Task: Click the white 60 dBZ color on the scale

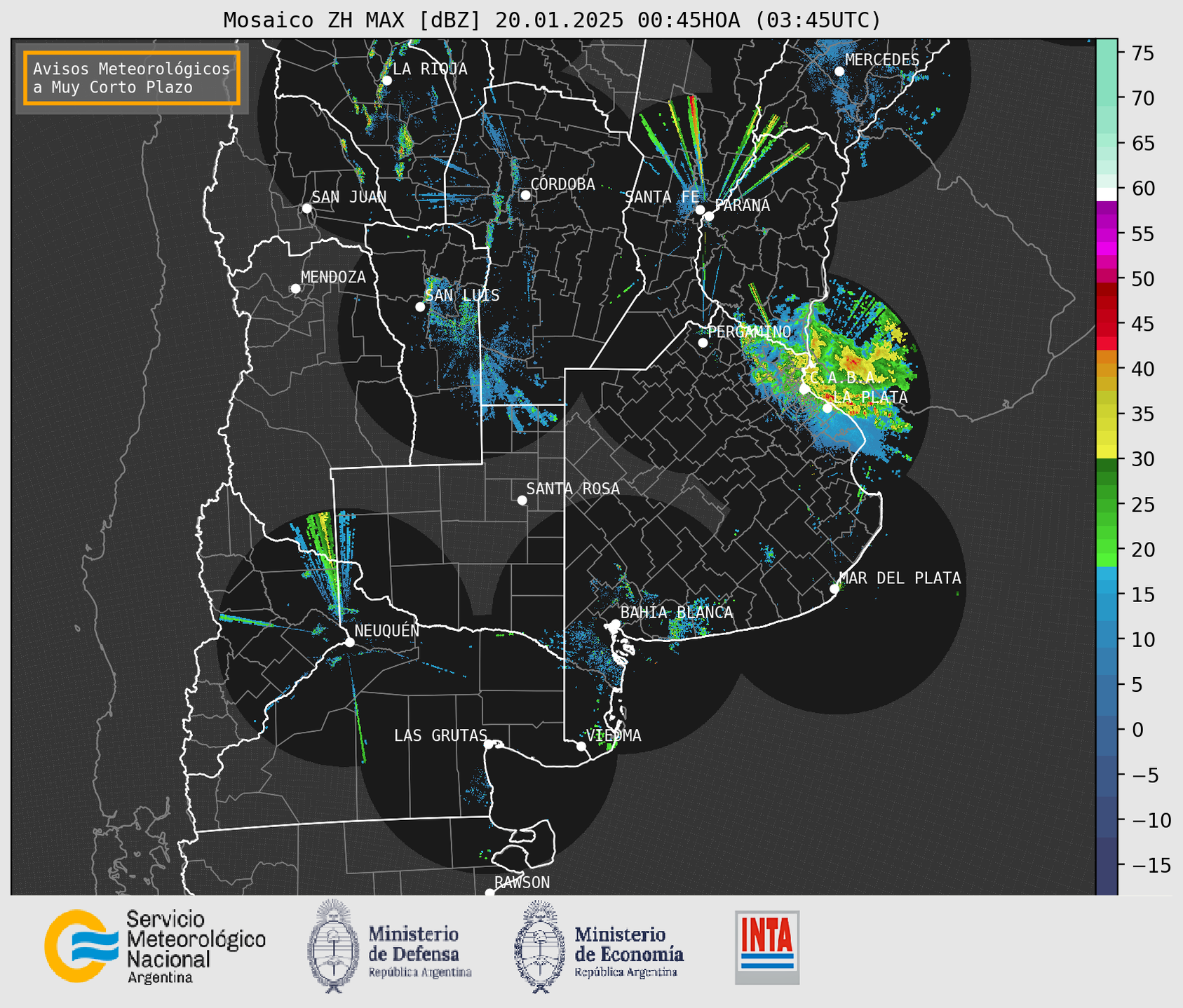Action: coord(1107,194)
